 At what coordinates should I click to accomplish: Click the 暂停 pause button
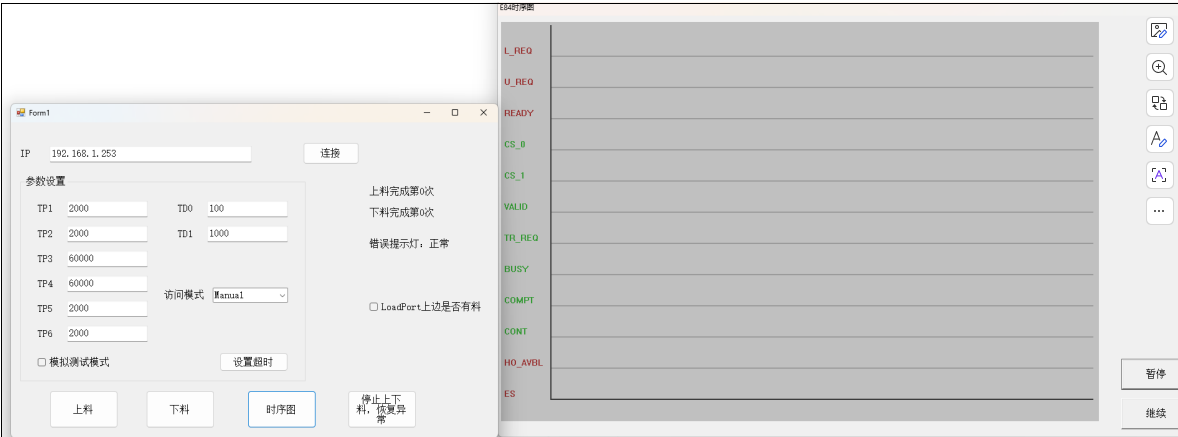tap(1154, 373)
